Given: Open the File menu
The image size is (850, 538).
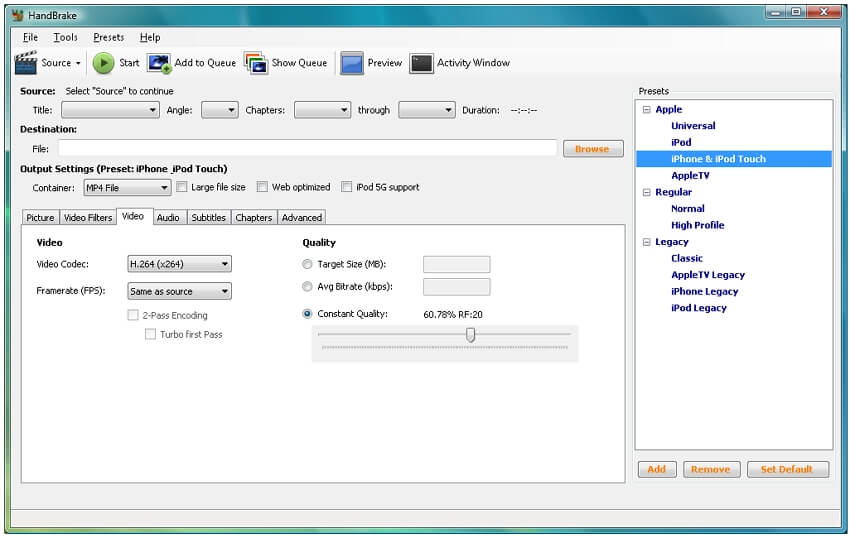Looking at the screenshot, I should 30,37.
